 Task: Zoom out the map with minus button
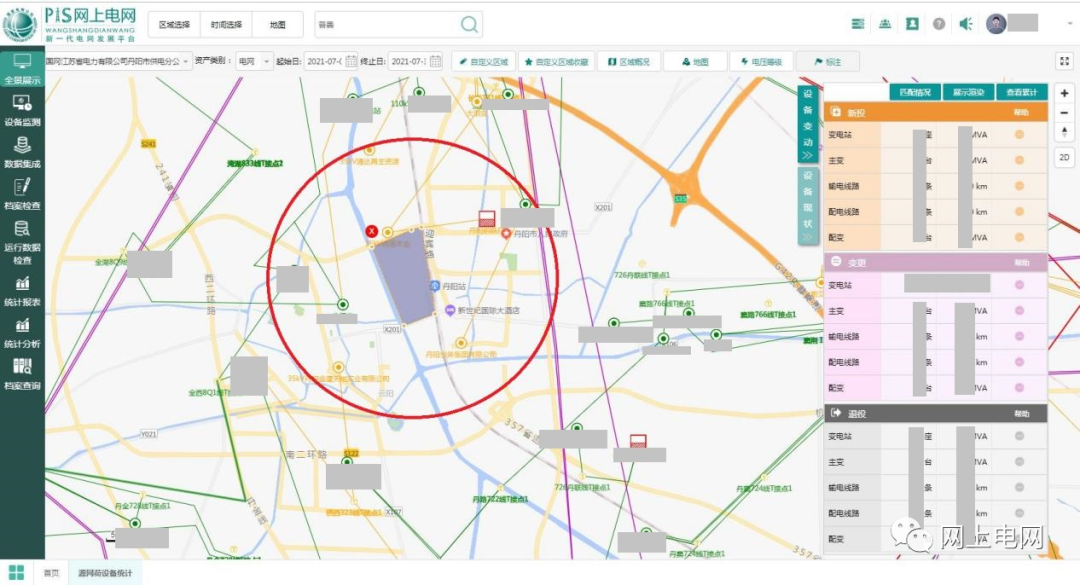(x=1064, y=112)
